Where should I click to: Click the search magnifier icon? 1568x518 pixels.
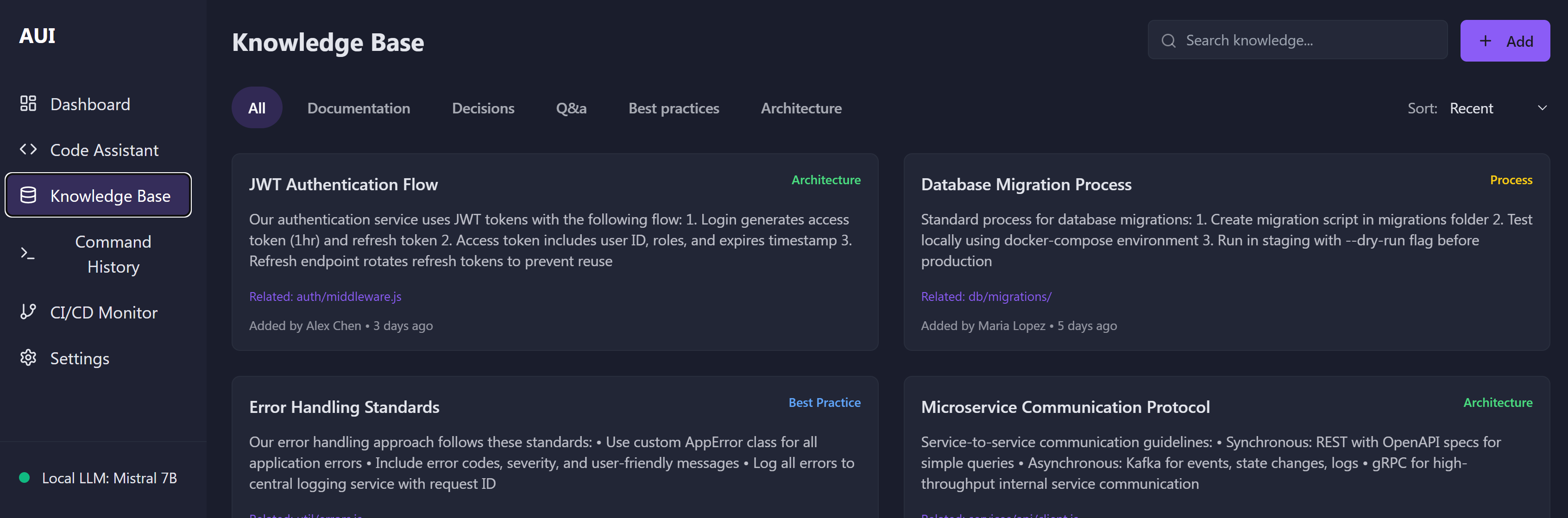coord(1168,41)
